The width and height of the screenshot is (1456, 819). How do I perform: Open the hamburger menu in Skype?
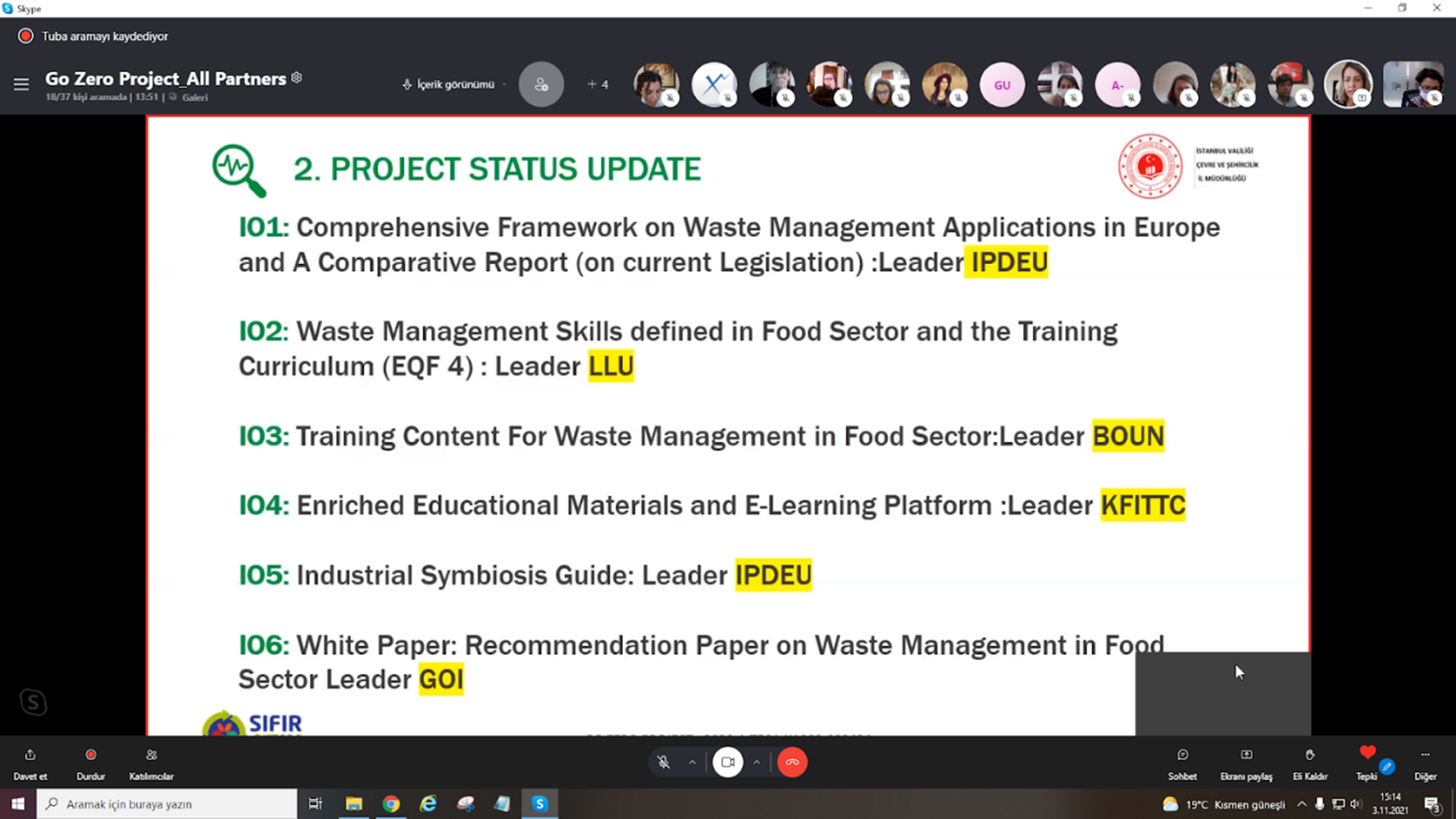[x=21, y=84]
